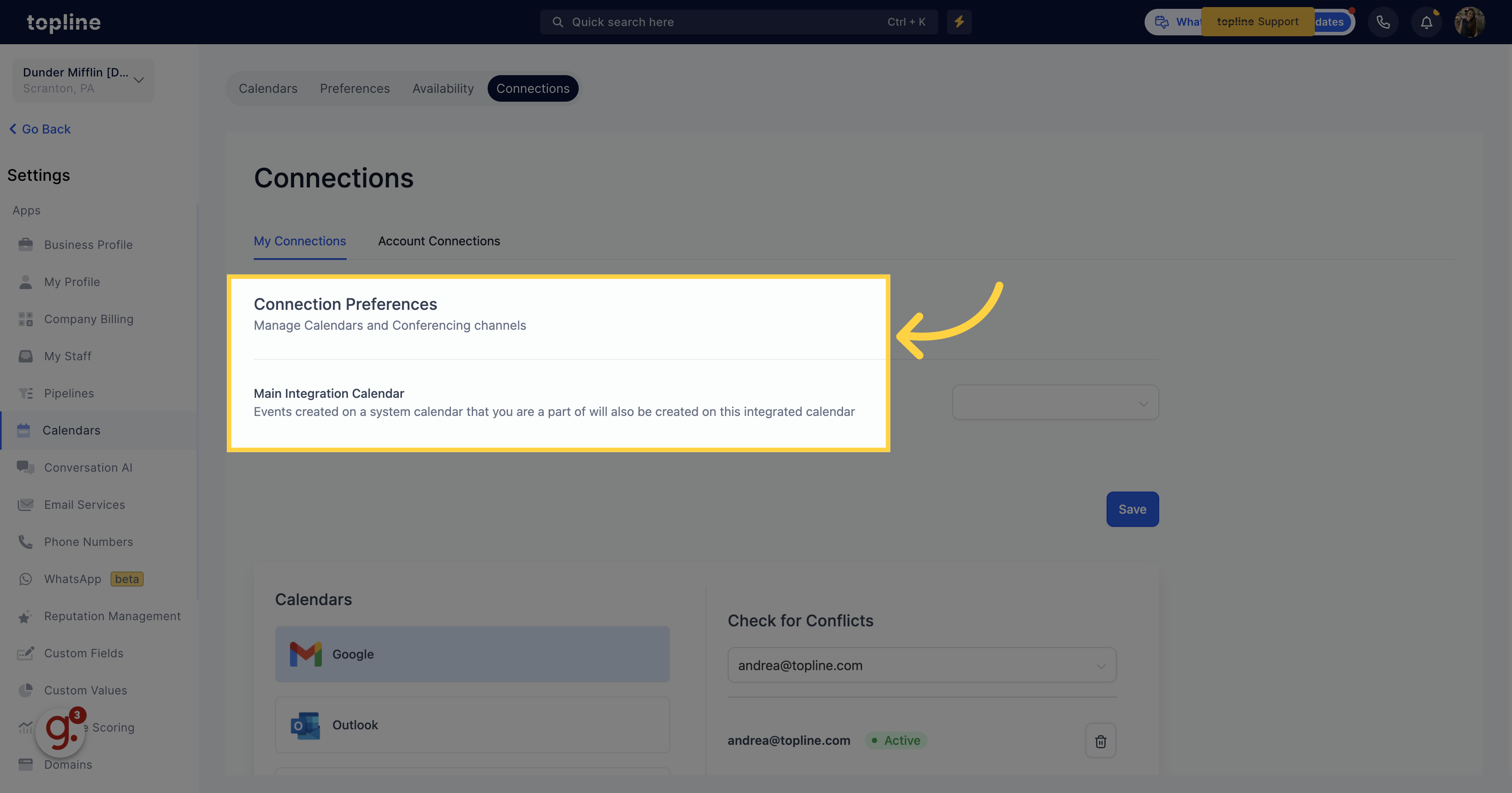Click Go Back navigation link
This screenshot has width=1512, height=793.
[40, 128]
